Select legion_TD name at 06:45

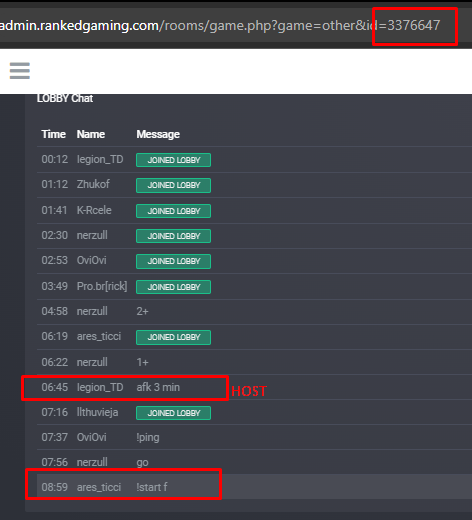[x=100, y=387]
